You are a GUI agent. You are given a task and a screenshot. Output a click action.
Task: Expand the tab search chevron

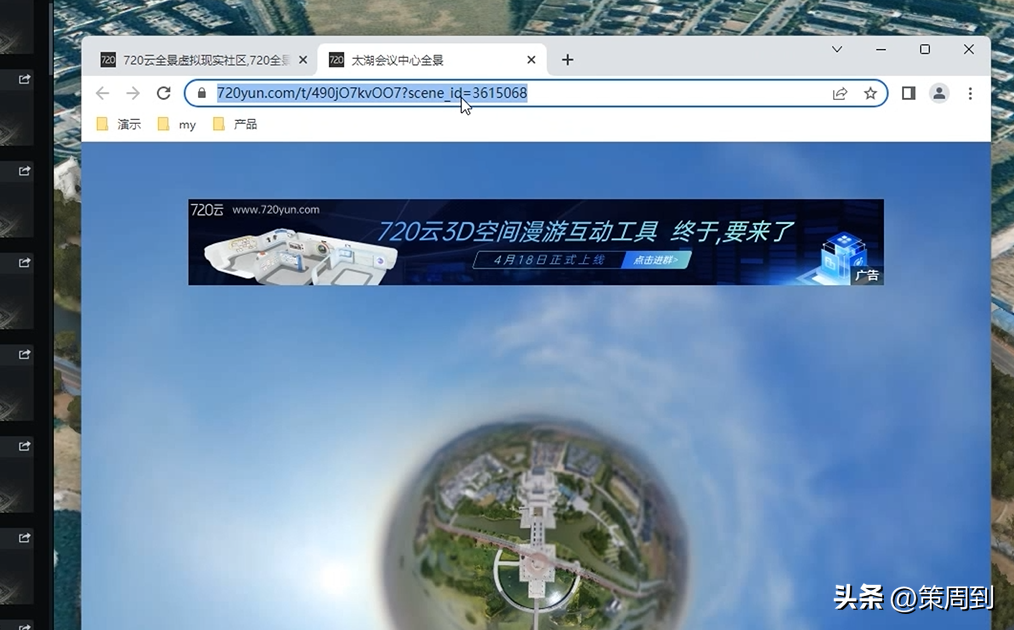[x=837, y=49]
